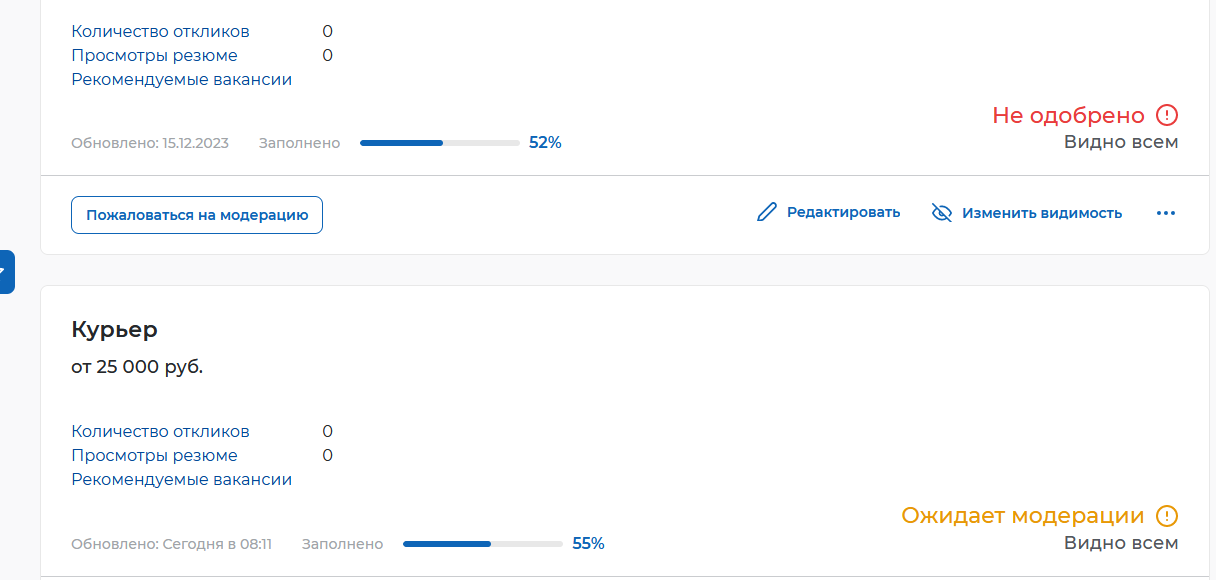Click the 55% completion progress bar
Image resolution: width=1216 pixels, height=580 pixels.
pos(482,544)
